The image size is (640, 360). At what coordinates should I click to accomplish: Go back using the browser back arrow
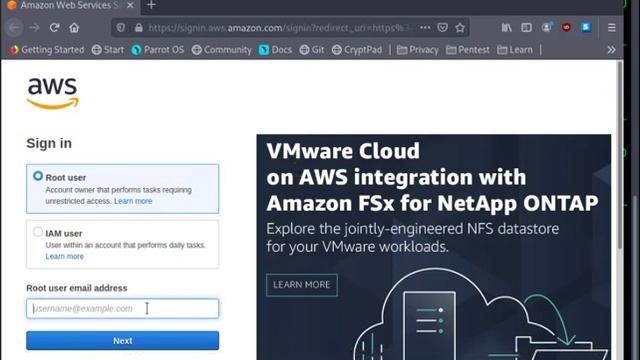coord(15,28)
